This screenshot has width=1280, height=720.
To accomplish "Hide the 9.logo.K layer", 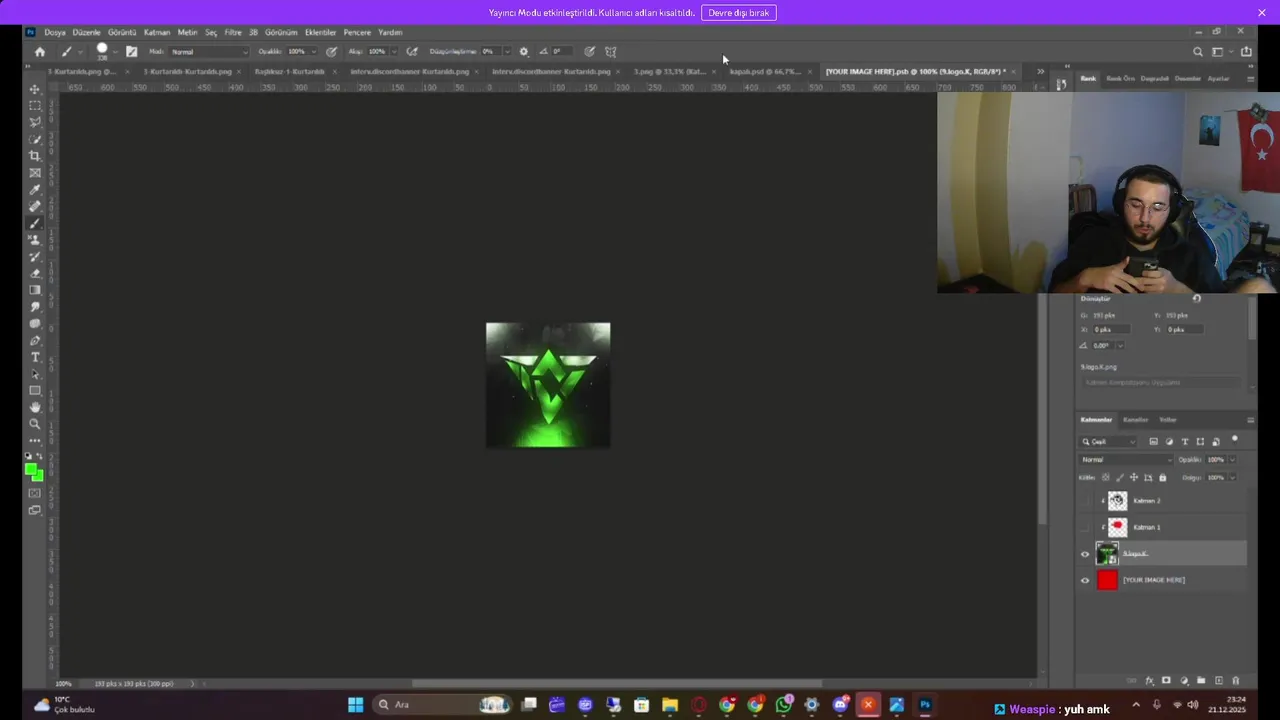I will pos(1085,554).
